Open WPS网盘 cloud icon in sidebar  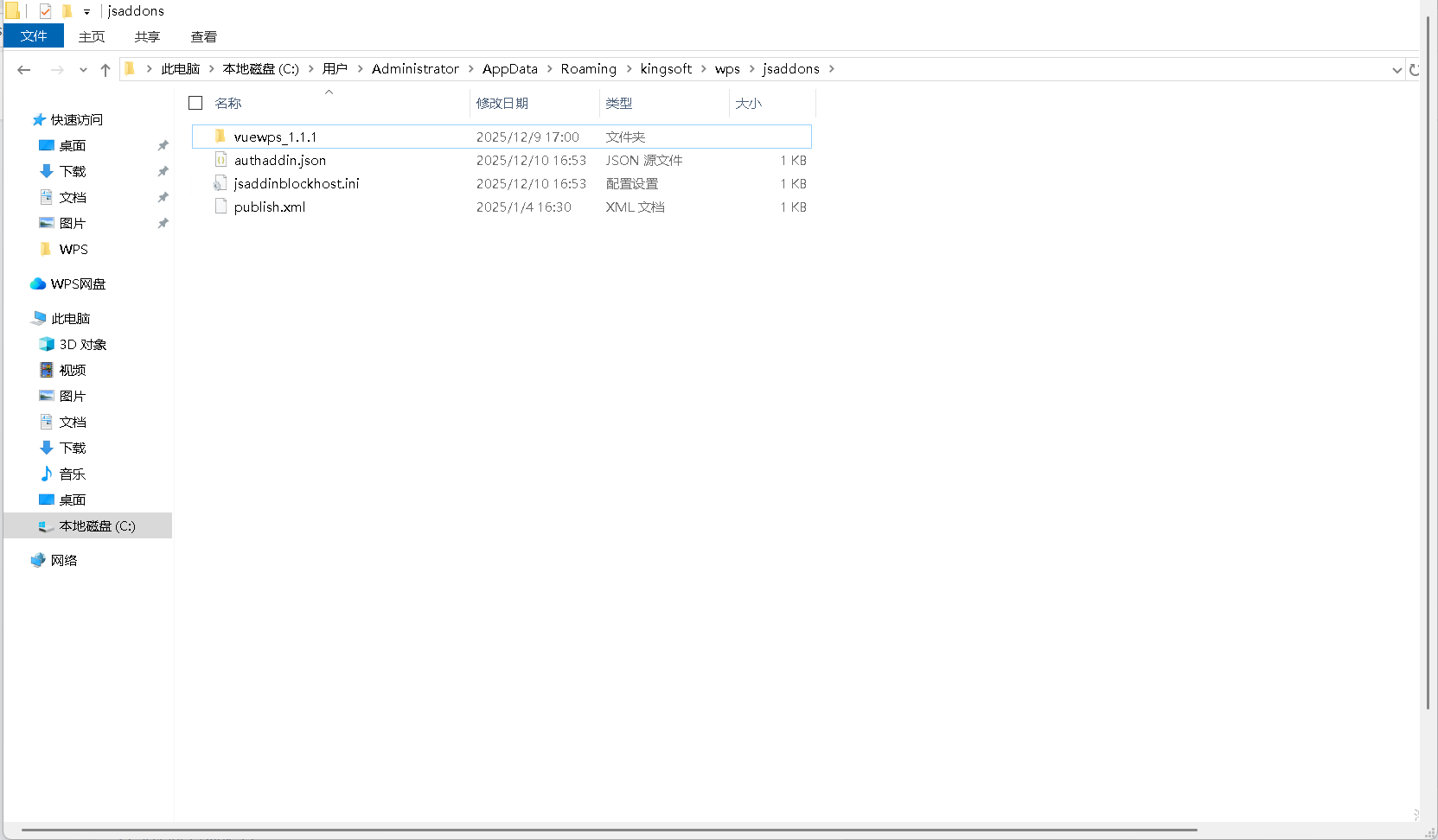[38, 283]
